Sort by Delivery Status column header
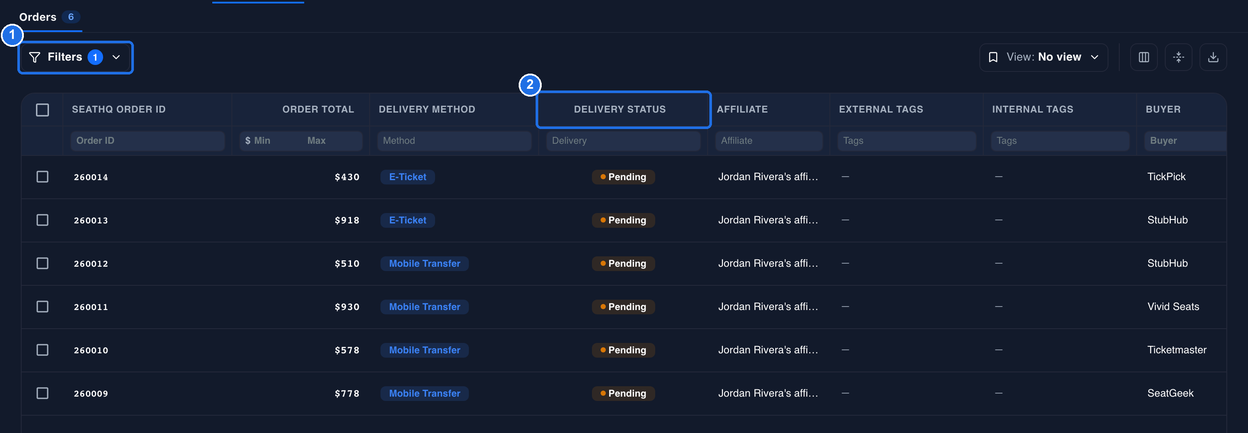The height and width of the screenshot is (433, 1248). [x=620, y=110]
